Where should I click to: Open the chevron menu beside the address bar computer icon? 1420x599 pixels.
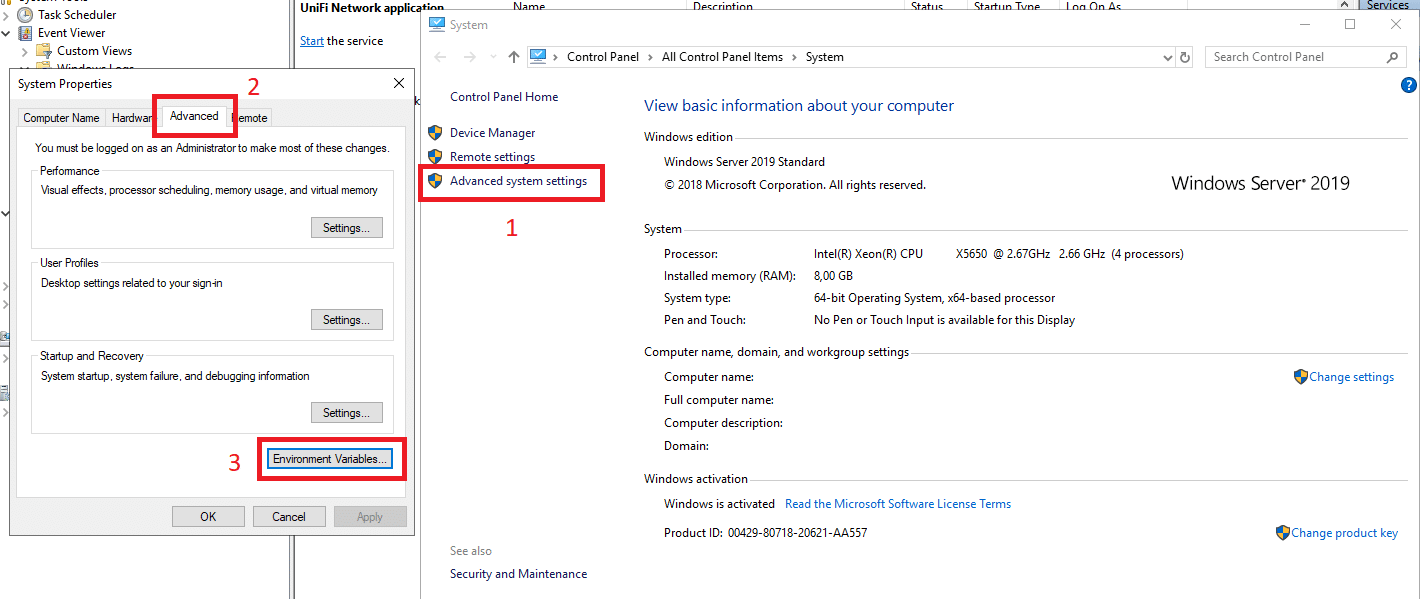pyautogui.click(x=556, y=57)
